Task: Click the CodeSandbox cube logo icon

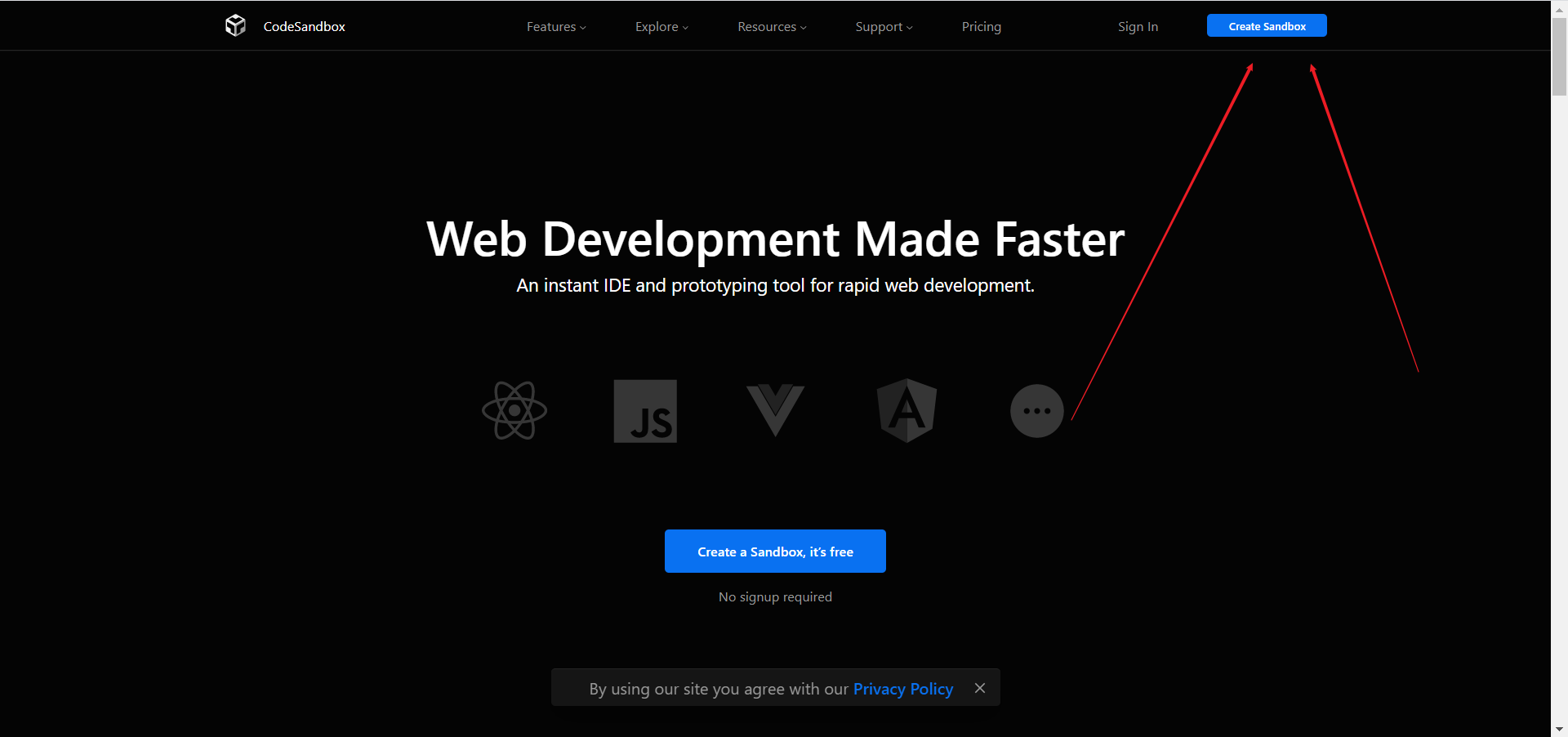Action: tap(235, 26)
